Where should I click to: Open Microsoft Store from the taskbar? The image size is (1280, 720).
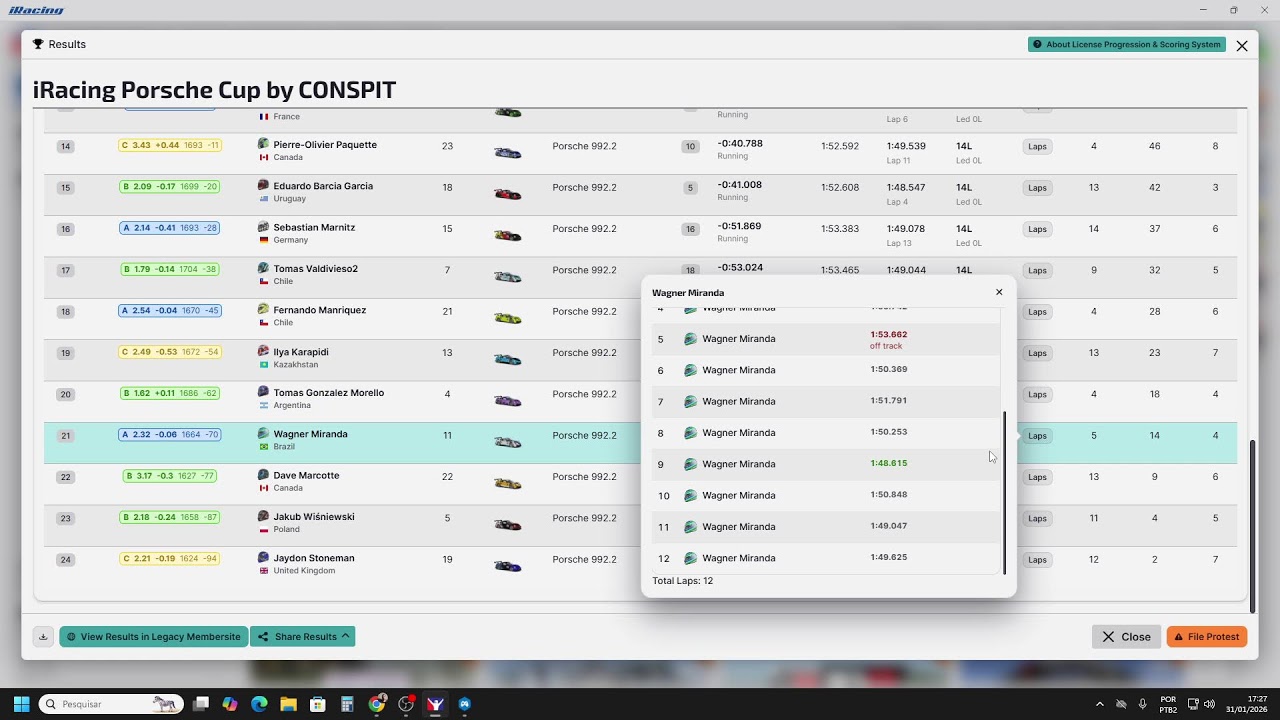pyautogui.click(x=317, y=704)
